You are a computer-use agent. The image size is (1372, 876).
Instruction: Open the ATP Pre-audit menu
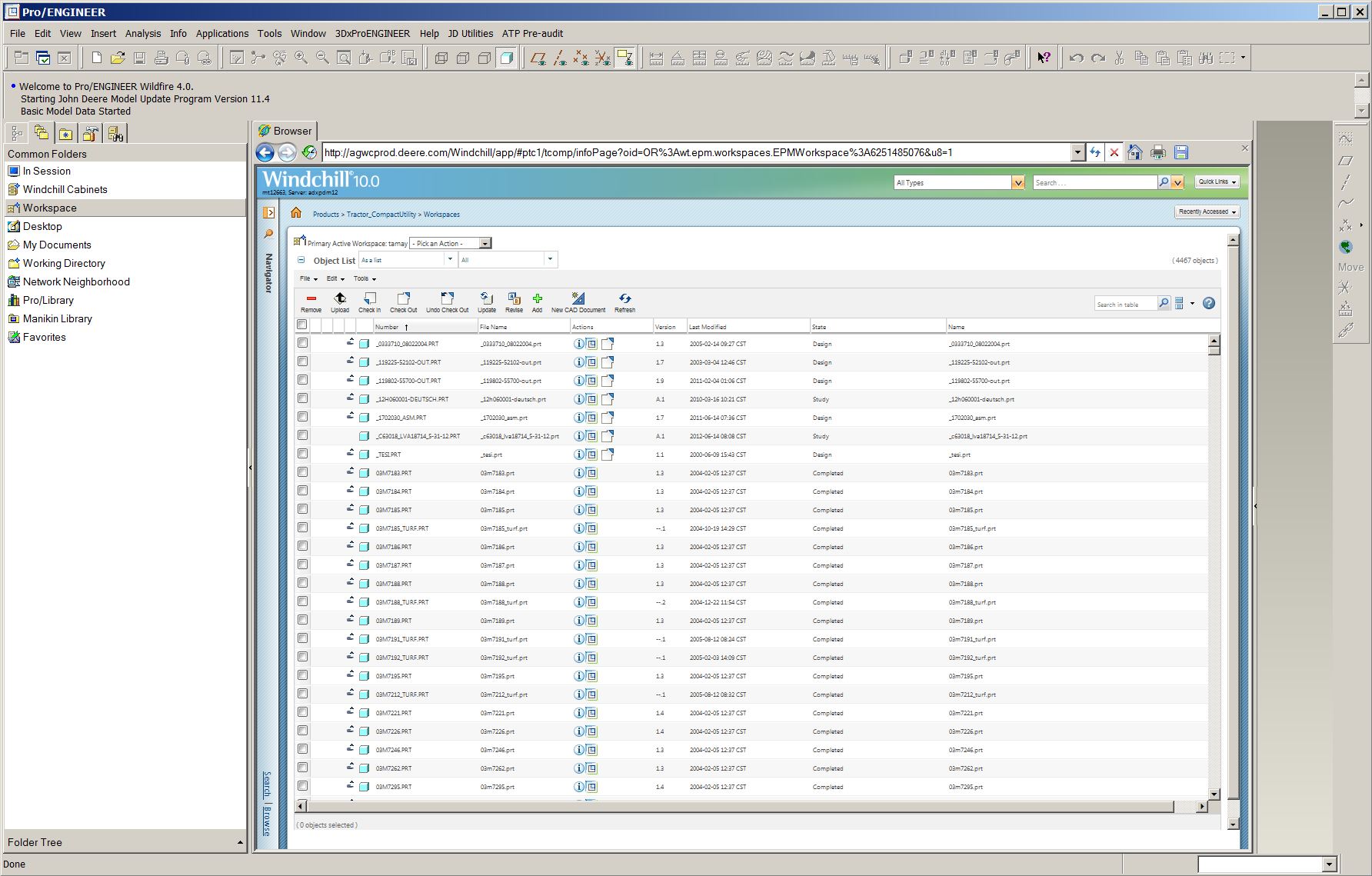tap(532, 33)
